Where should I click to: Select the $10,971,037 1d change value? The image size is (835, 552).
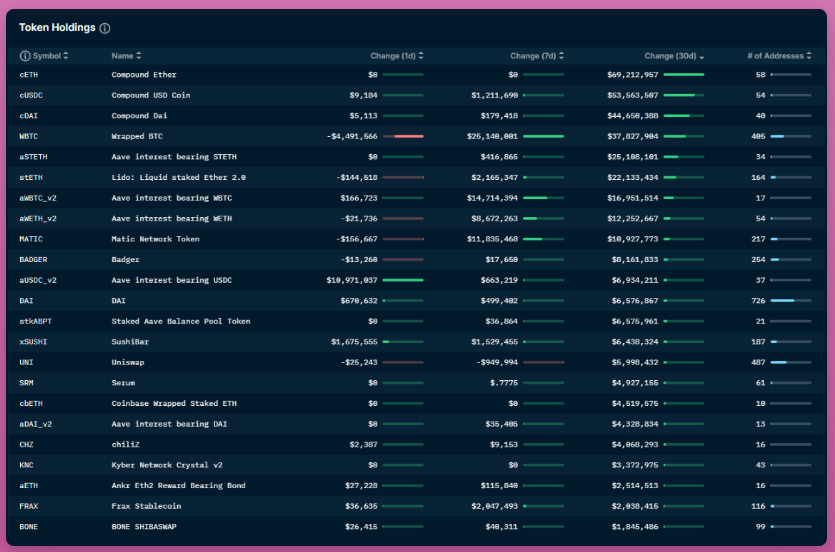tap(352, 281)
